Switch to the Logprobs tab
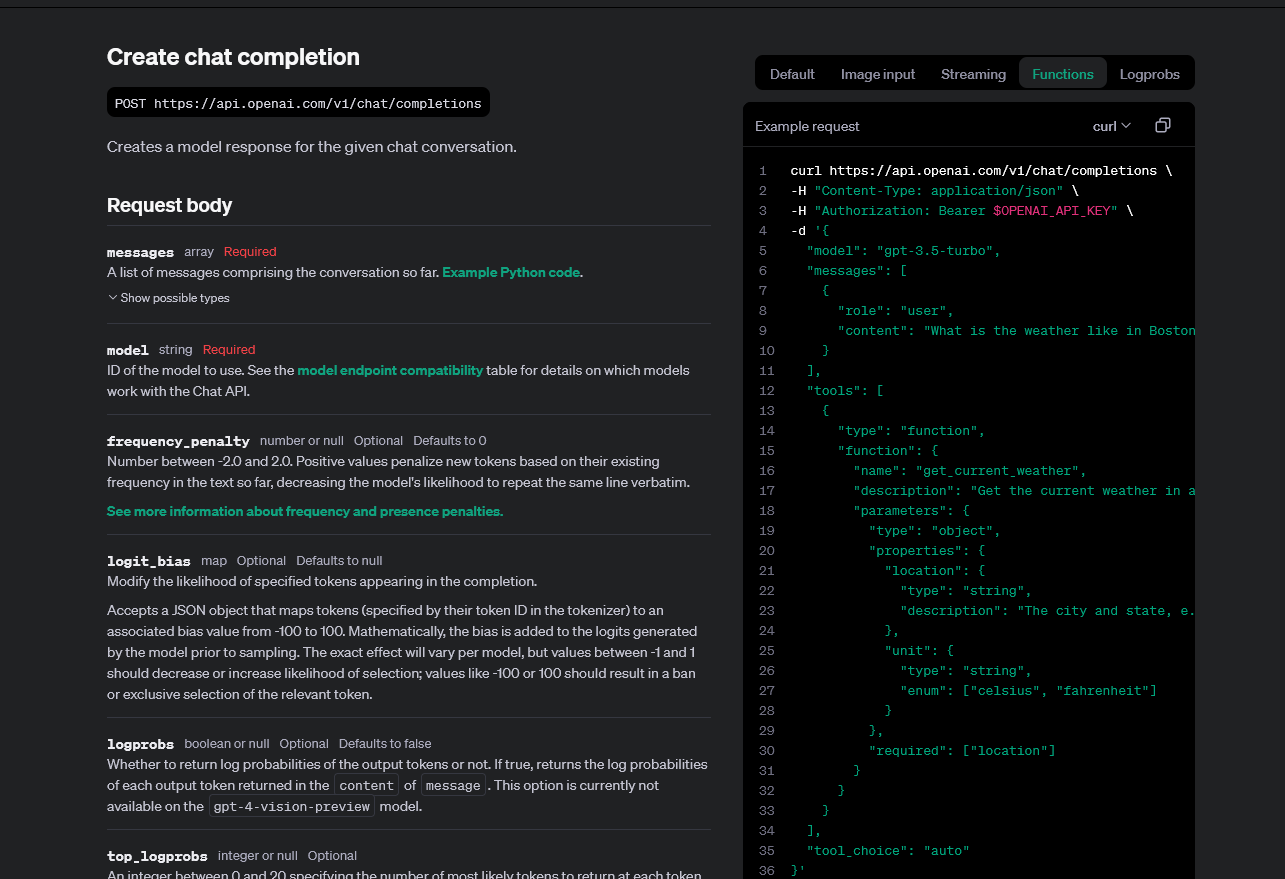 pos(1149,73)
